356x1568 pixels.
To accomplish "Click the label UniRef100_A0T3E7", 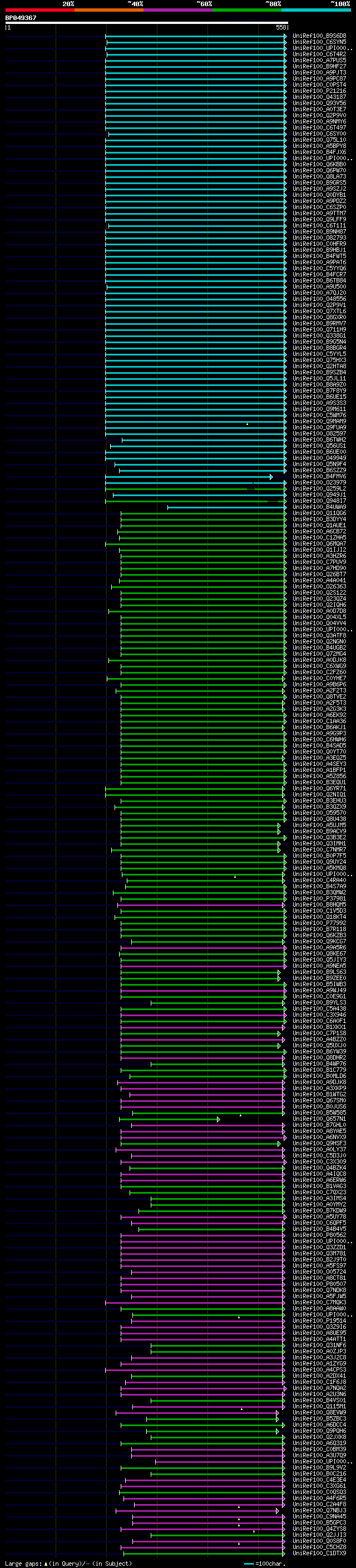I will (x=319, y=109).
